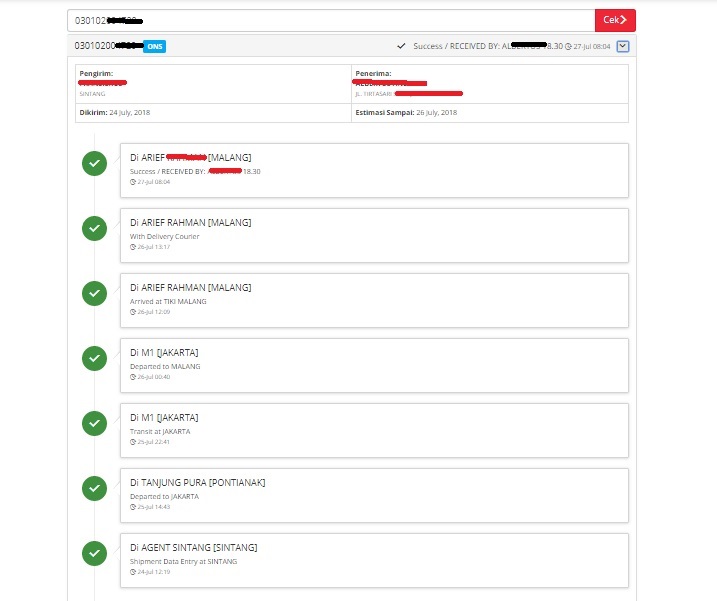
Task: Select 'Transit at JAKARTA' text
Action: click(160, 431)
